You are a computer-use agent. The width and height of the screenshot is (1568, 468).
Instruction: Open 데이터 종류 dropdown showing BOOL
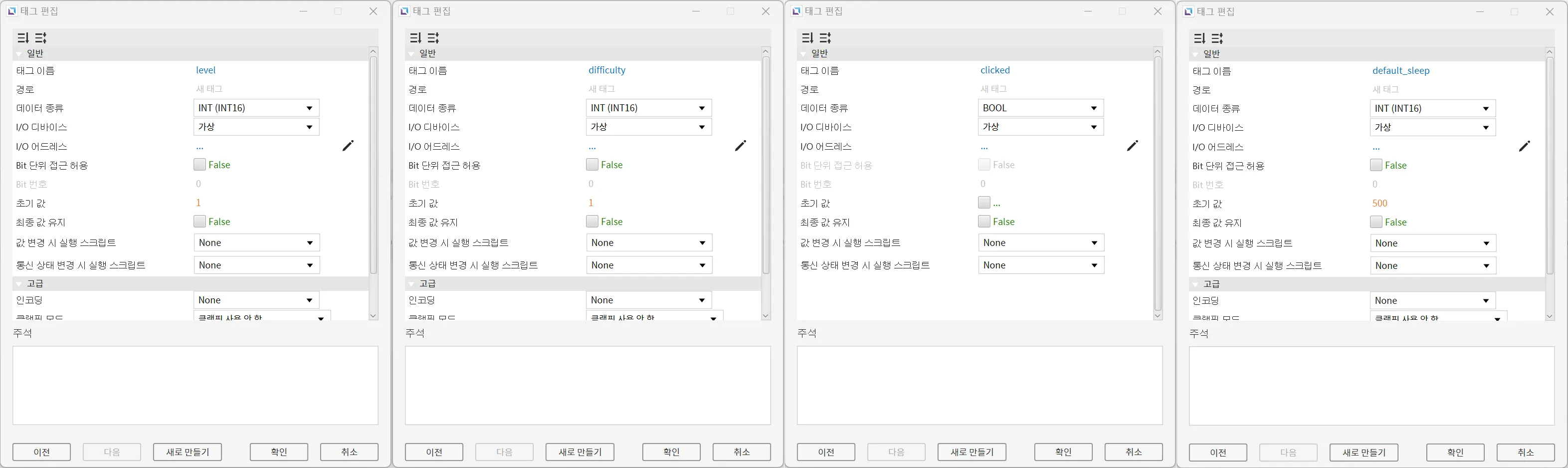(x=1040, y=108)
